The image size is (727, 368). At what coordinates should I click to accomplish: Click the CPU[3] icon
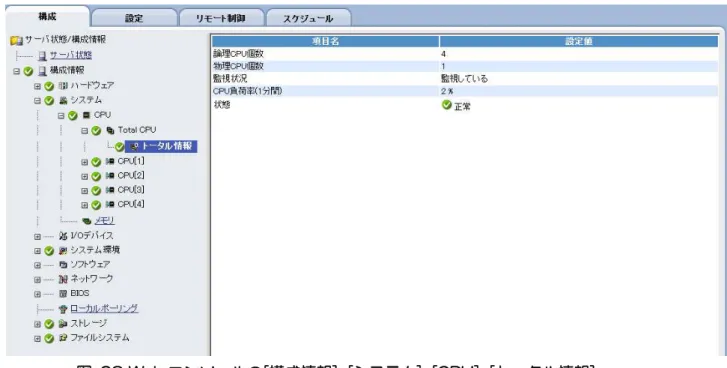click(110, 190)
